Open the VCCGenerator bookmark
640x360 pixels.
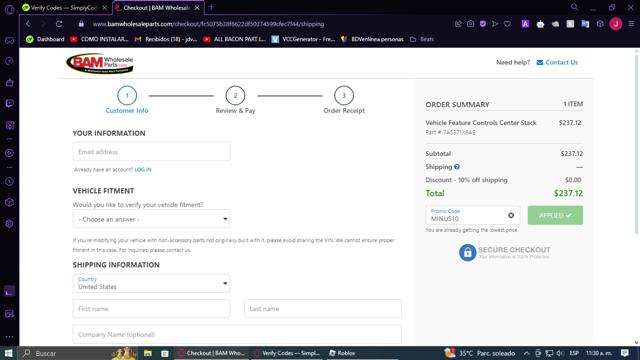pos(303,39)
